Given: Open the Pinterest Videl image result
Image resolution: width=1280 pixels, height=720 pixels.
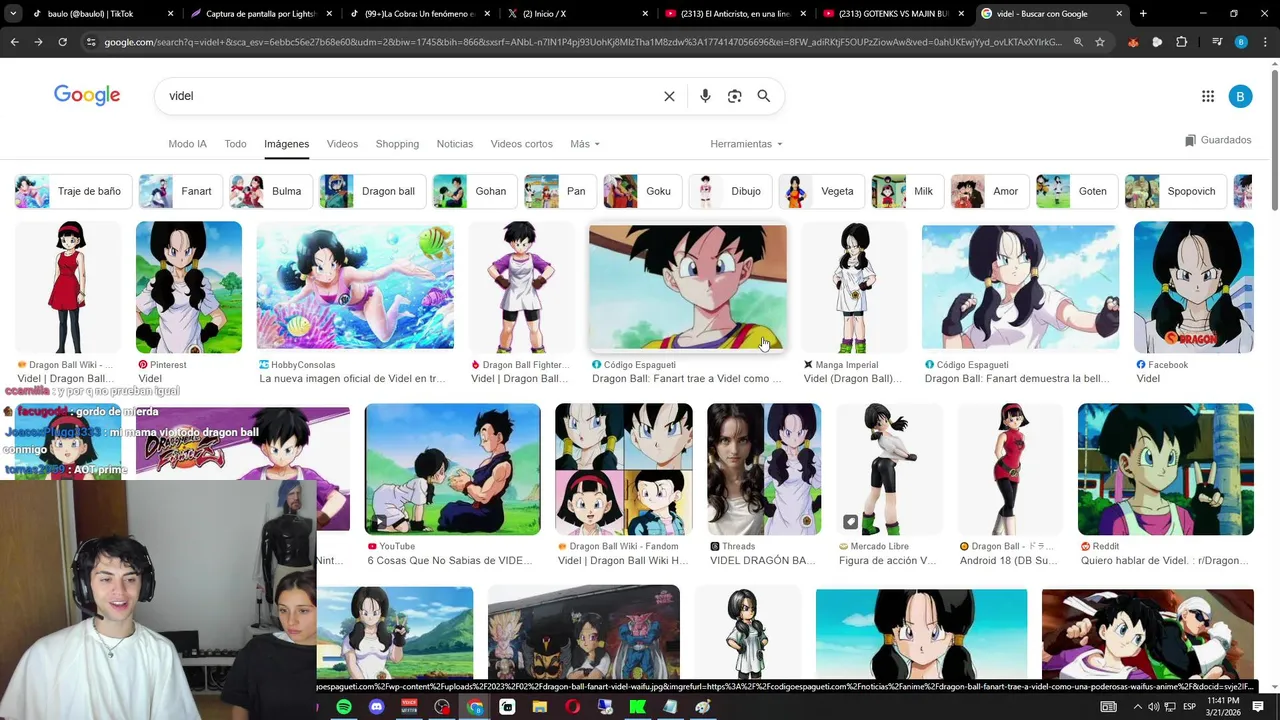Looking at the screenshot, I should coord(189,287).
